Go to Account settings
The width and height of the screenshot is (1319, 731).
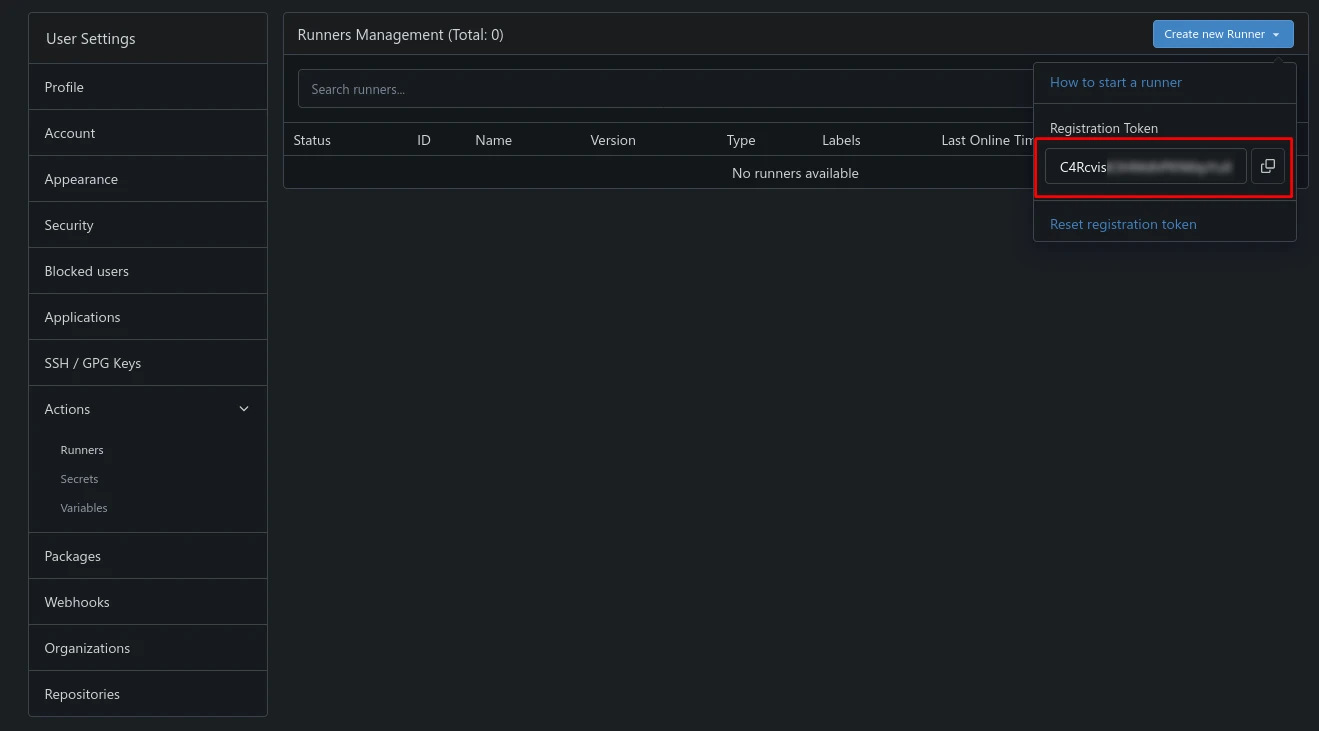click(x=70, y=133)
